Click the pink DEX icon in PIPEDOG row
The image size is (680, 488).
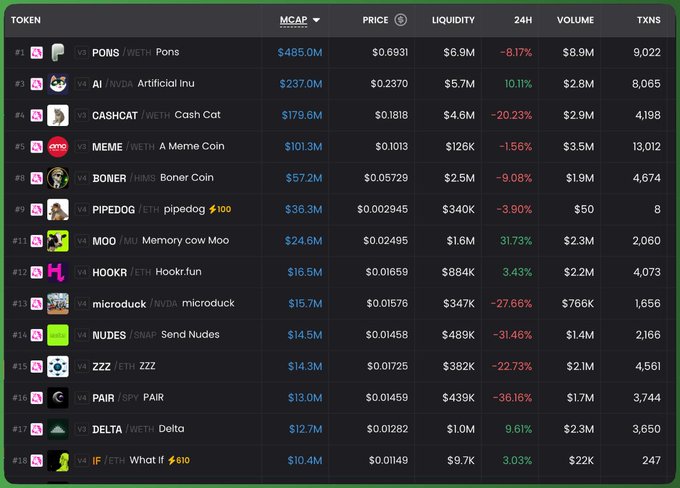[x=36, y=210]
